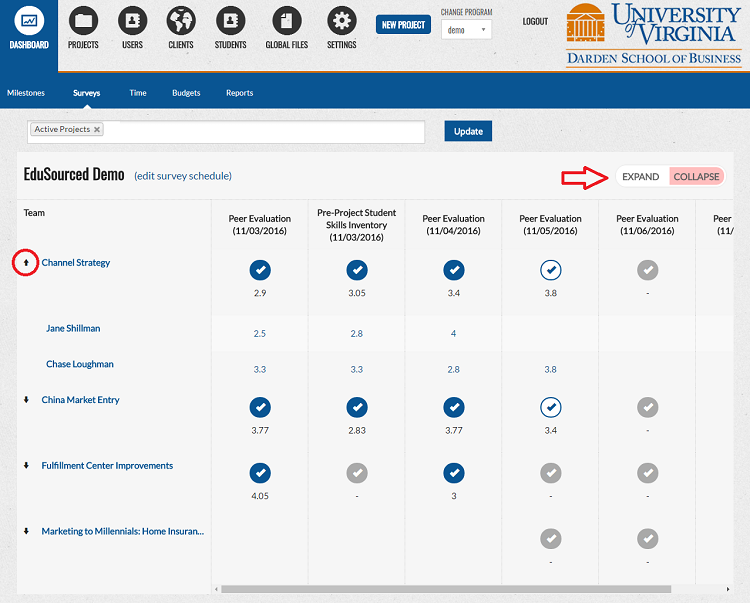The image size is (750, 603).
Task: Remove the Active Projects filter tag
Action: (98, 130)
